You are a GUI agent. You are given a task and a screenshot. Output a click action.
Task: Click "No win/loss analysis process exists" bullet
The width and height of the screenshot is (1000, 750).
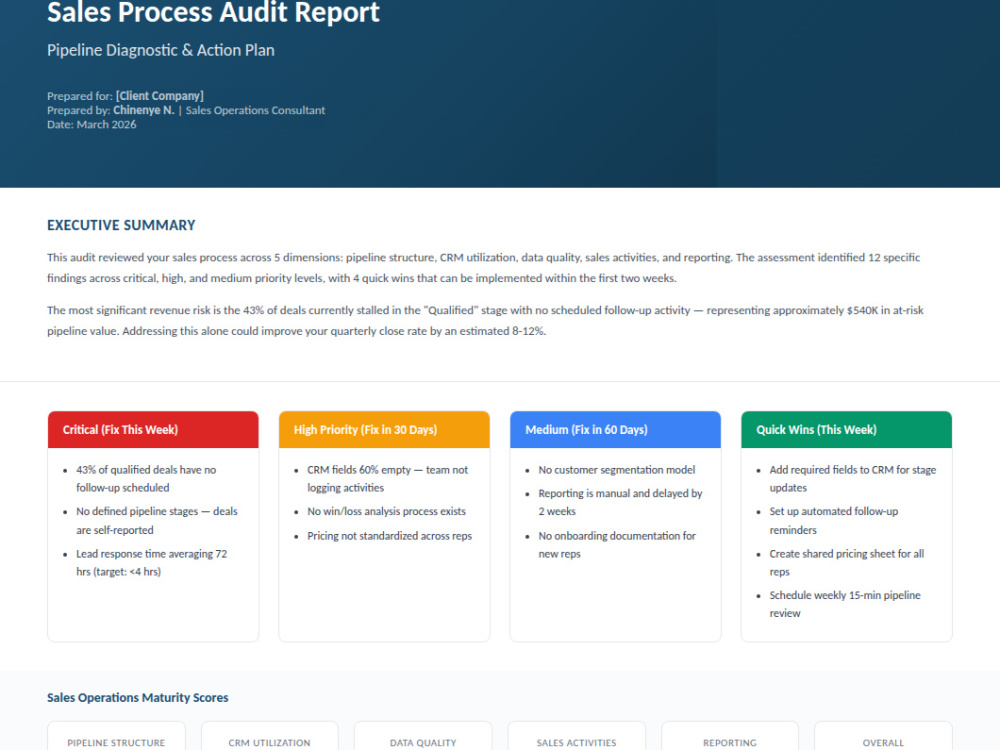[386, 511]
